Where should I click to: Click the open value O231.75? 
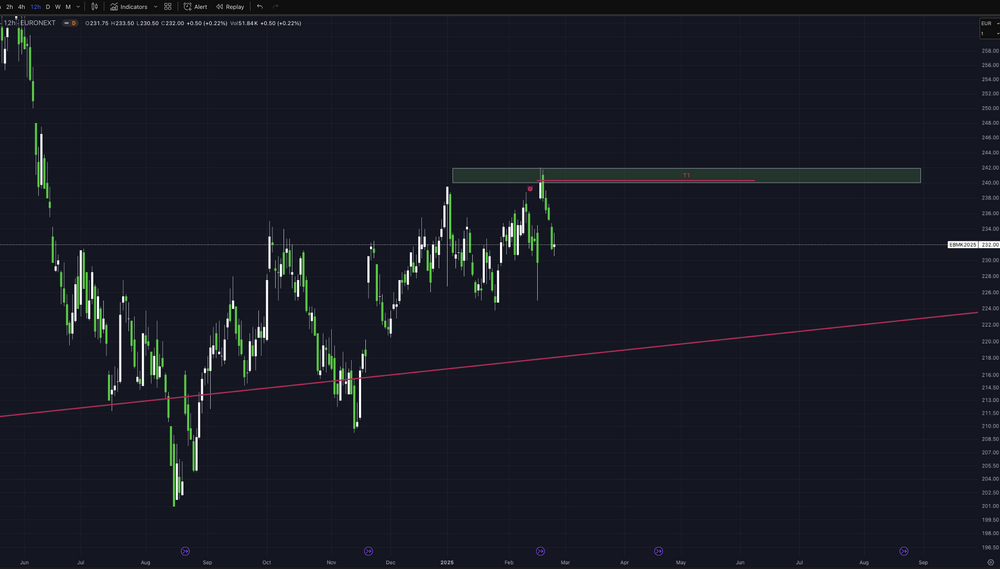96,23
